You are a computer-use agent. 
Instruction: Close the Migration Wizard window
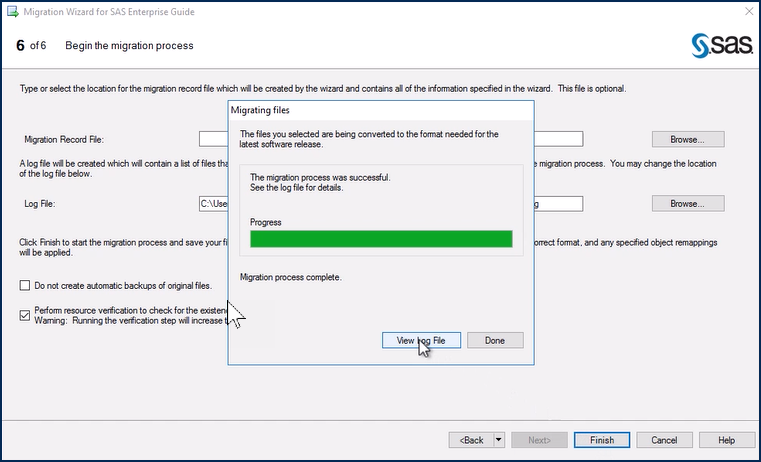coord(744,11)
